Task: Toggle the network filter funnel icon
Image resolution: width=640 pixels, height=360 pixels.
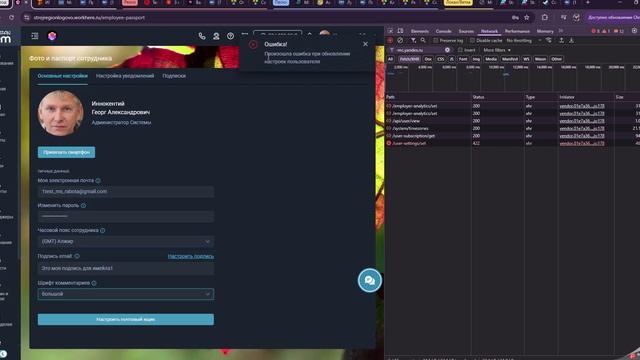Action: click(x=413, y=40)
